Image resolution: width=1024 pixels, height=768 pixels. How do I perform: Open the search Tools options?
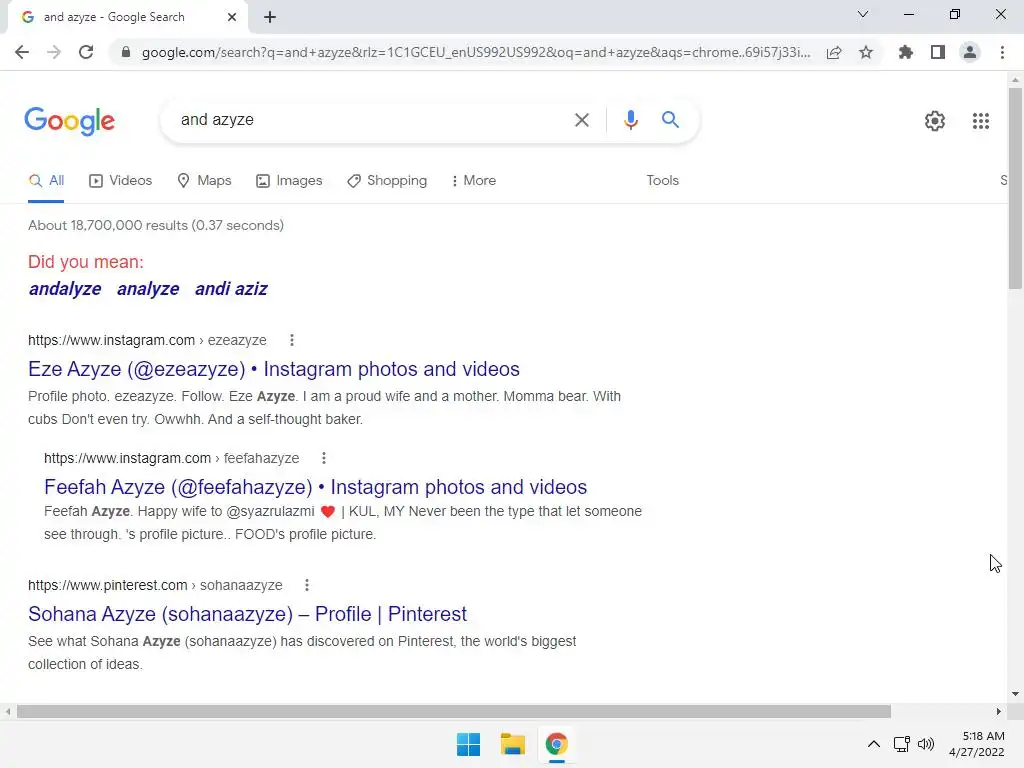pyautogui.click(x=662, y=180)
